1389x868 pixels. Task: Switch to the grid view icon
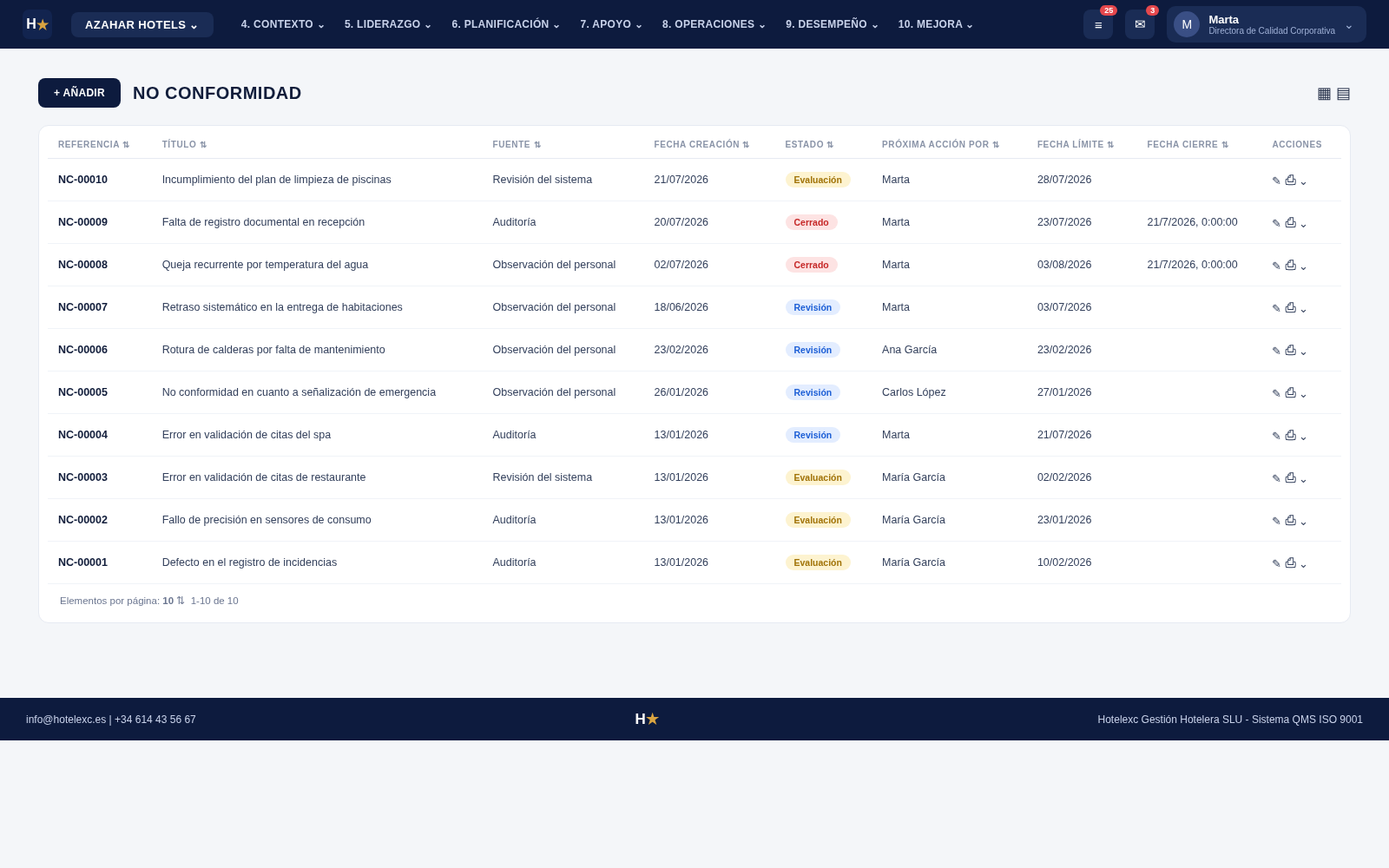coord(1324,94)
